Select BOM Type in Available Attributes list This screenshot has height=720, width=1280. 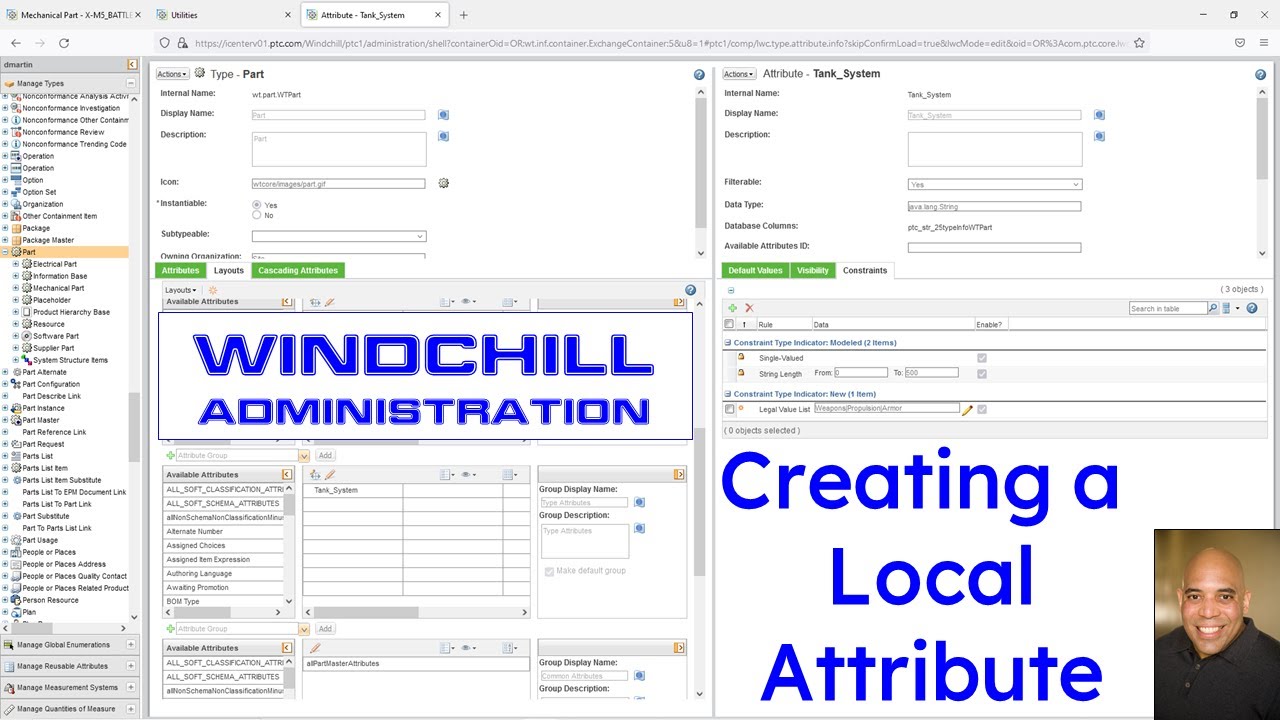pyautogui.click(x=224, y=602)
